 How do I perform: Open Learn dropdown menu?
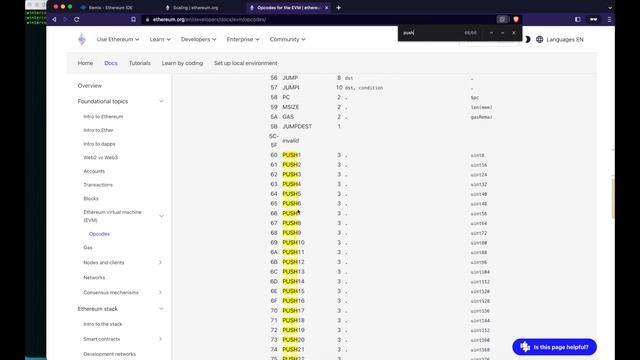point(160,39)
